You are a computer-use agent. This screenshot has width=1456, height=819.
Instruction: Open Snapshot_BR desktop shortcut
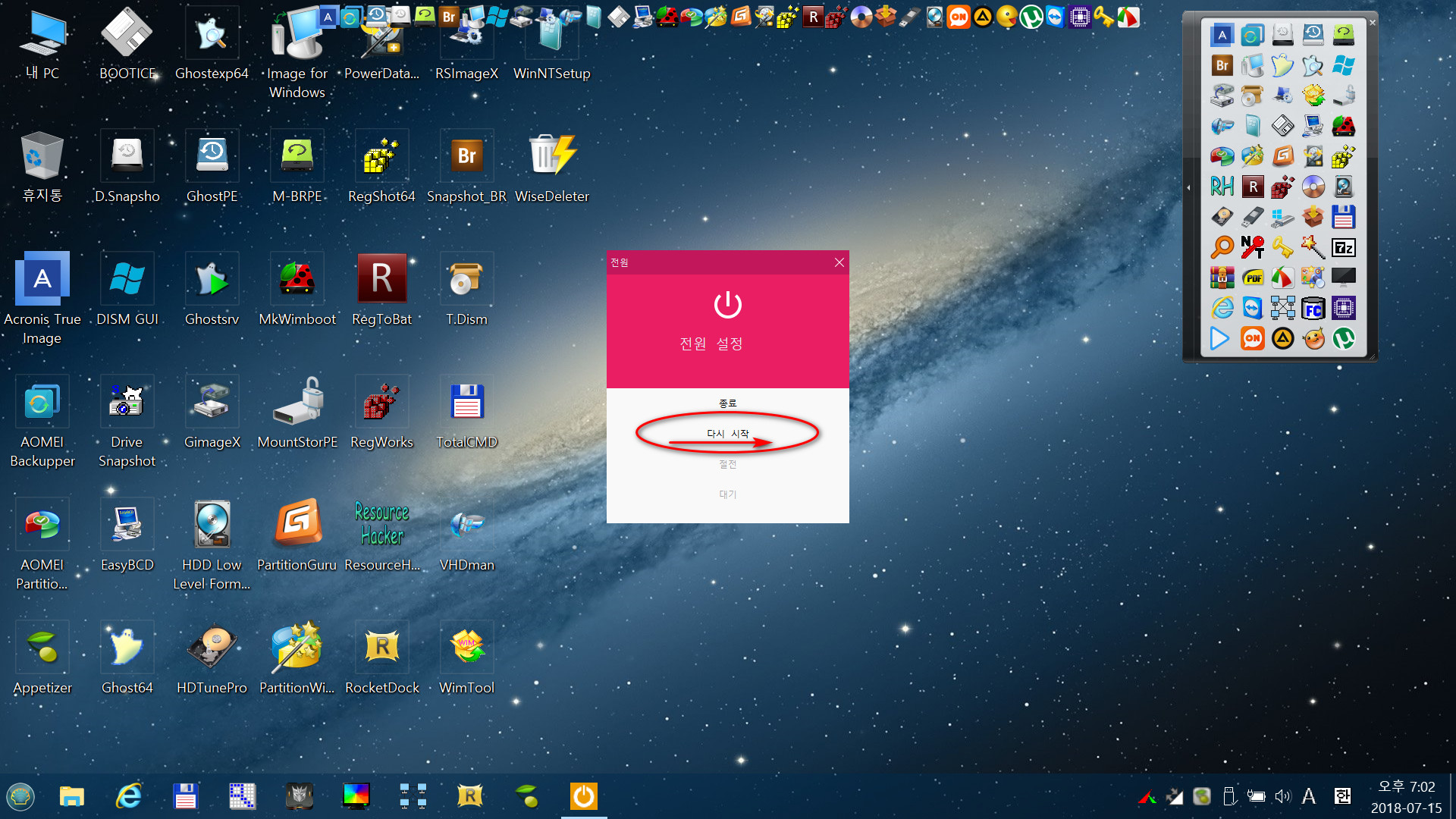(x=466, y=167)
